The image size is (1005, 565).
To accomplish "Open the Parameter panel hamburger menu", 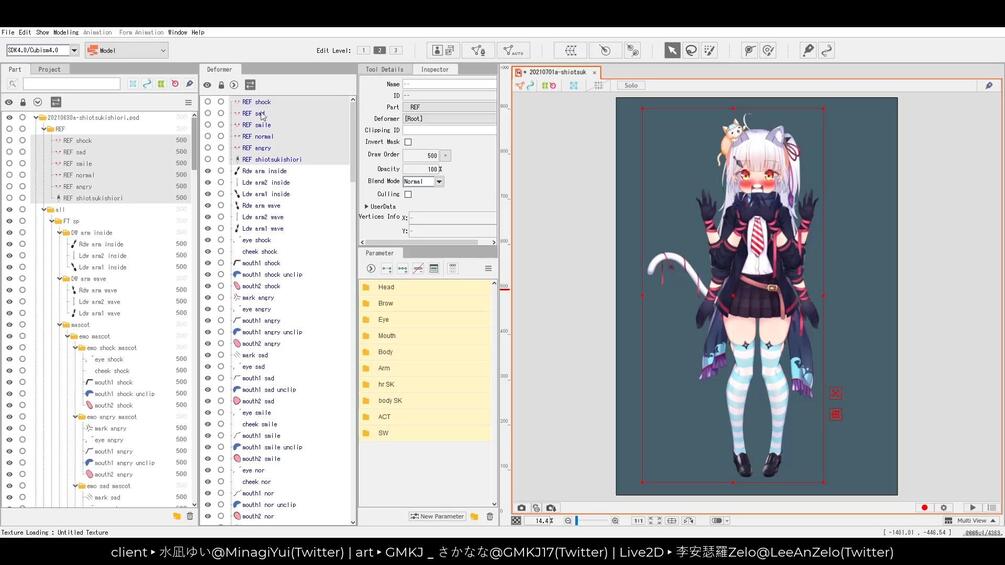I will 488,268.
